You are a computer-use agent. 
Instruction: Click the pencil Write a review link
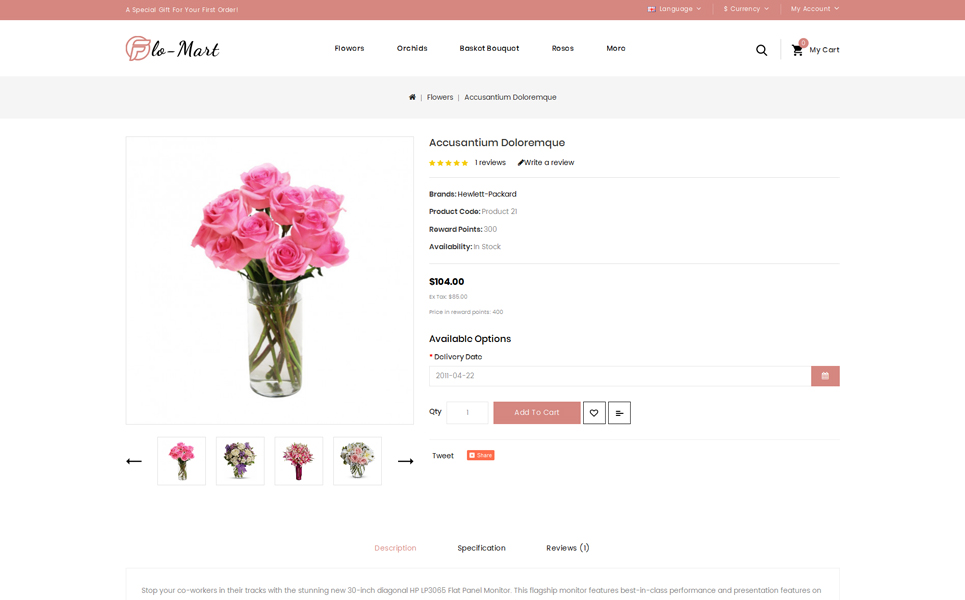tap(546, 162)
